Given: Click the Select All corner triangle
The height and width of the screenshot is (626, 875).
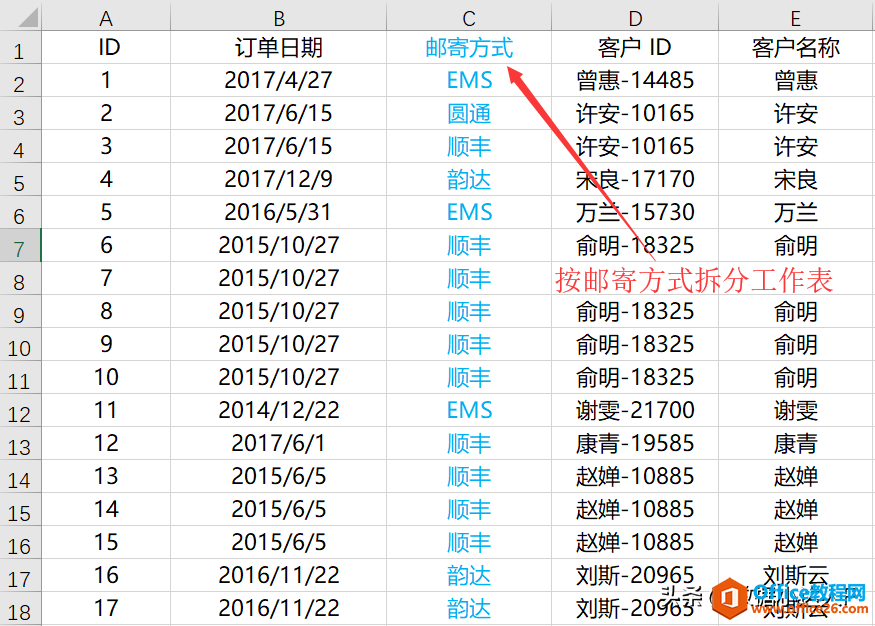Looking at the screenshot, I should [27, 18].
